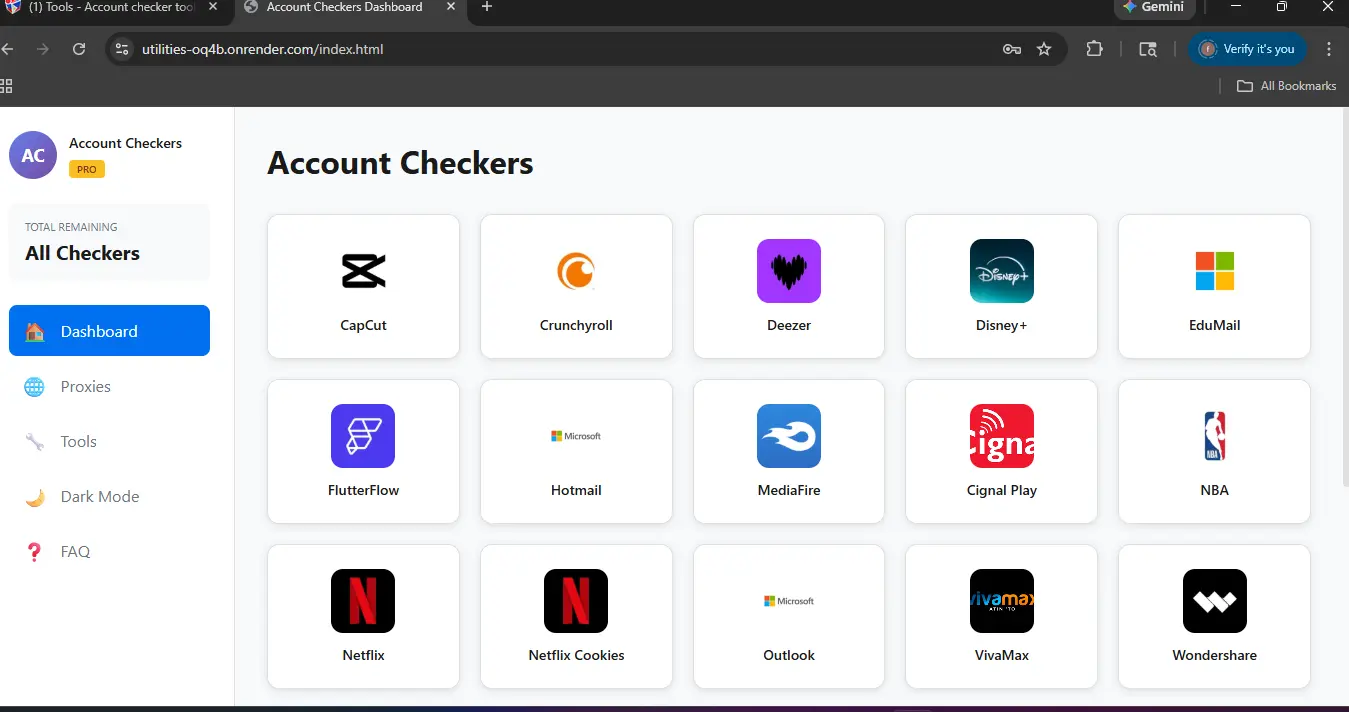Close the Tools - Account checker tab

pos(213,7)
